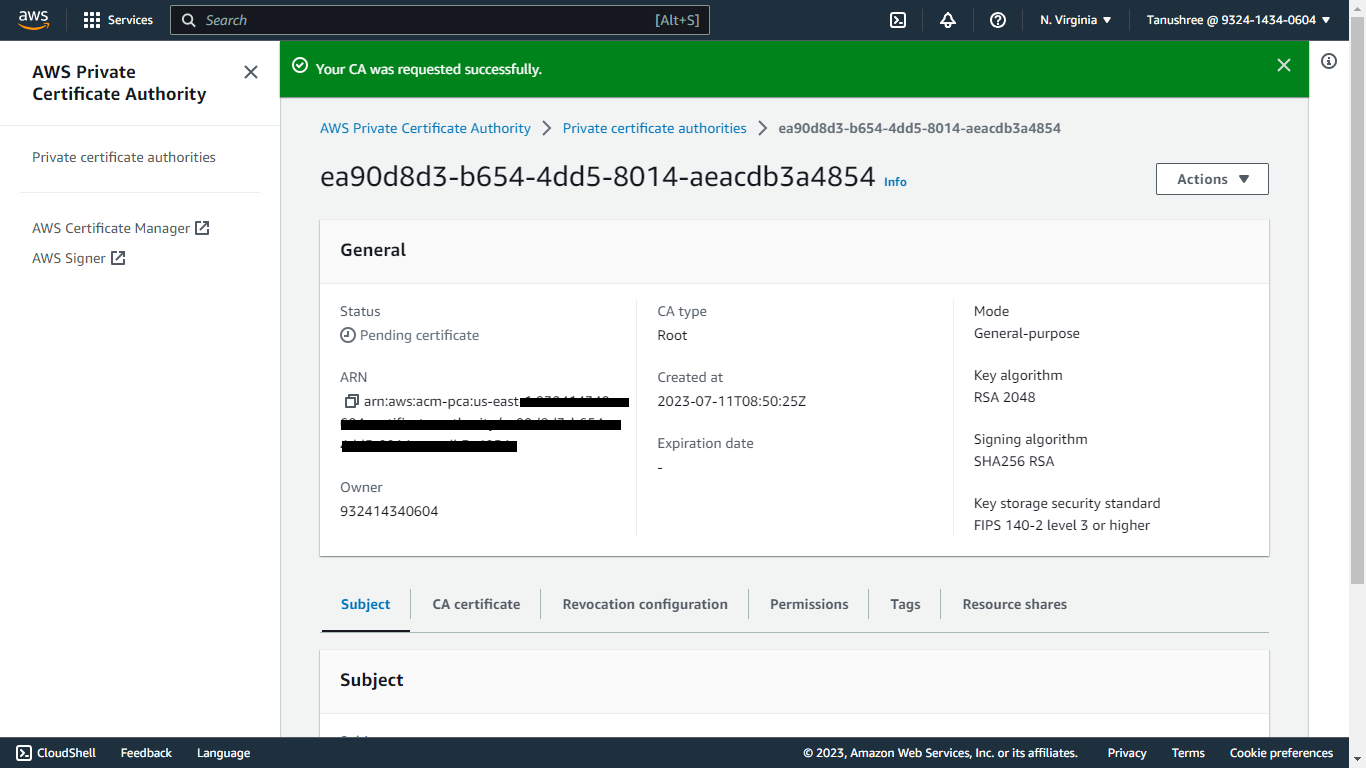Click the General-purpose mode value
Image resolution: width=1366 pixels, height=768 pixels.
(x=1027, y=333)
